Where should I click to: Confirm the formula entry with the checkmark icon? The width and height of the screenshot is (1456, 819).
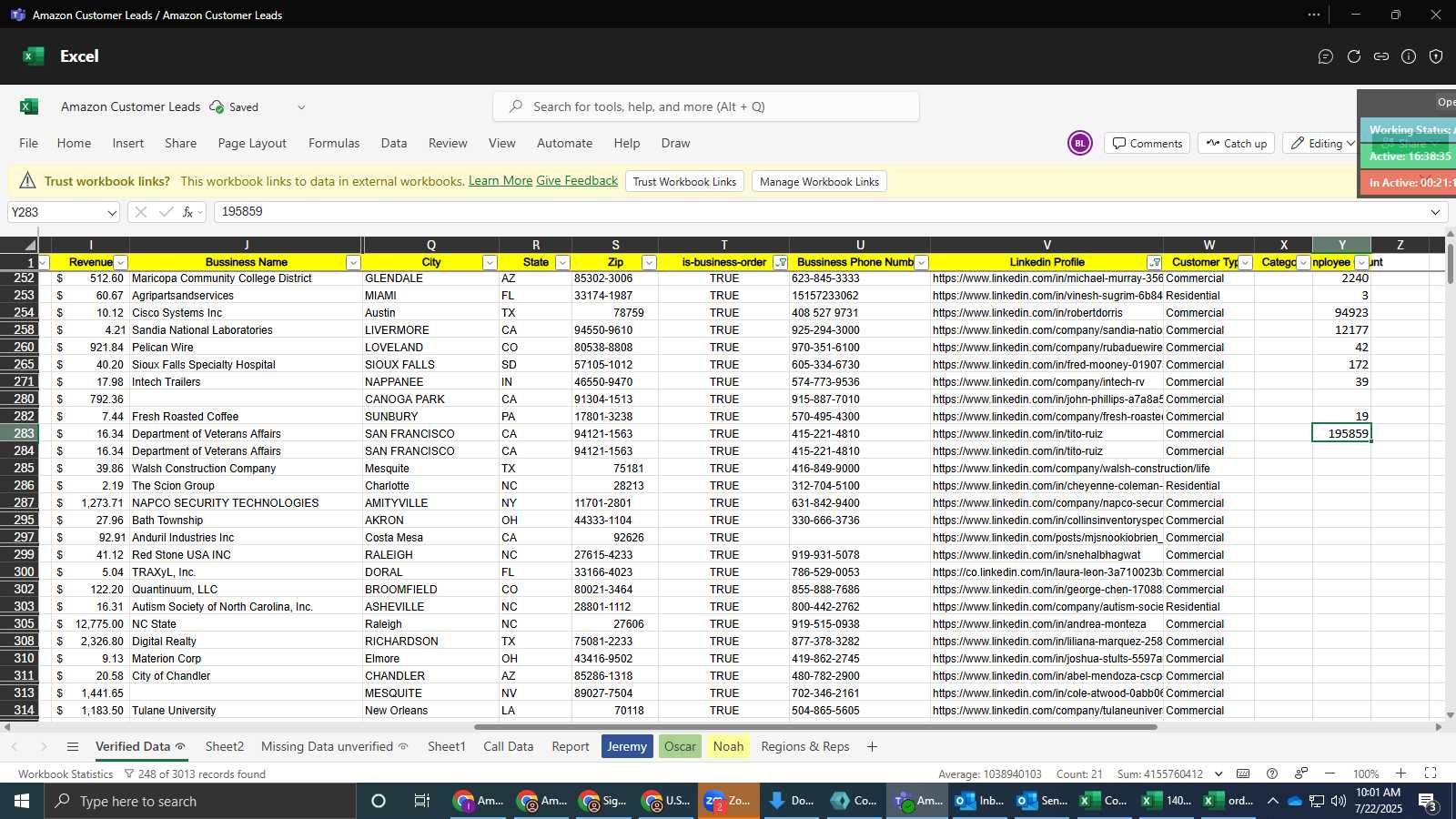click(166, 212)
